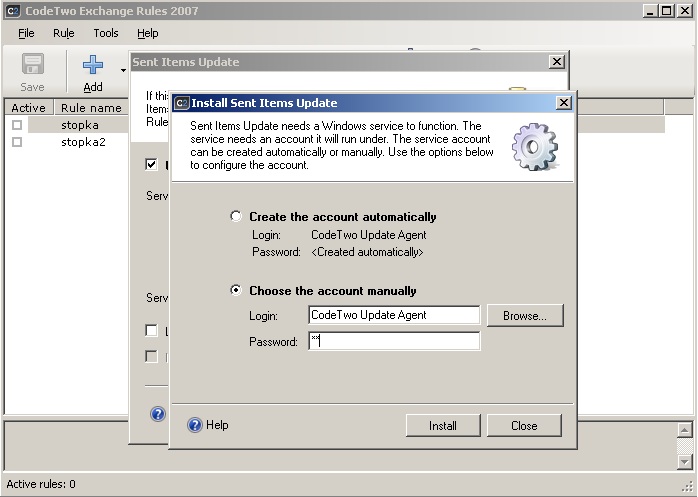Click the Active rules: 0 status text
Screen dimensions: 698x497
tap(41, 484)
